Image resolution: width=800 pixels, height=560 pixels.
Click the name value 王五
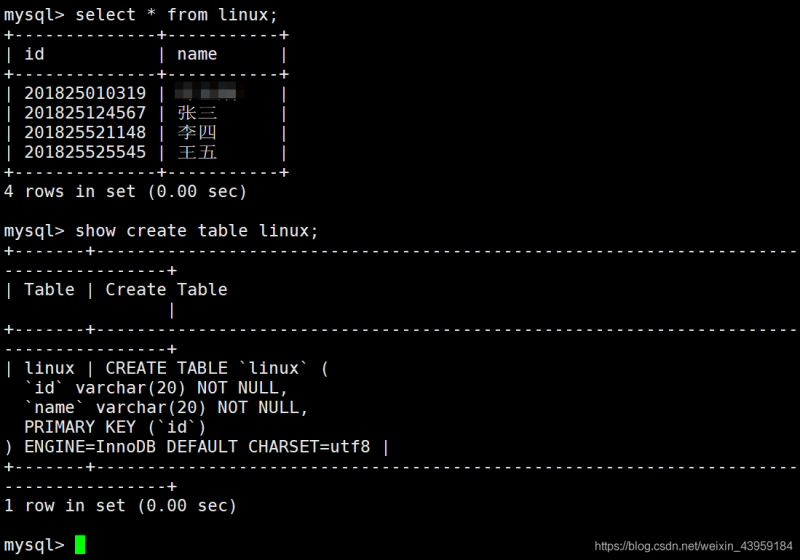click(x=197, y=152)
